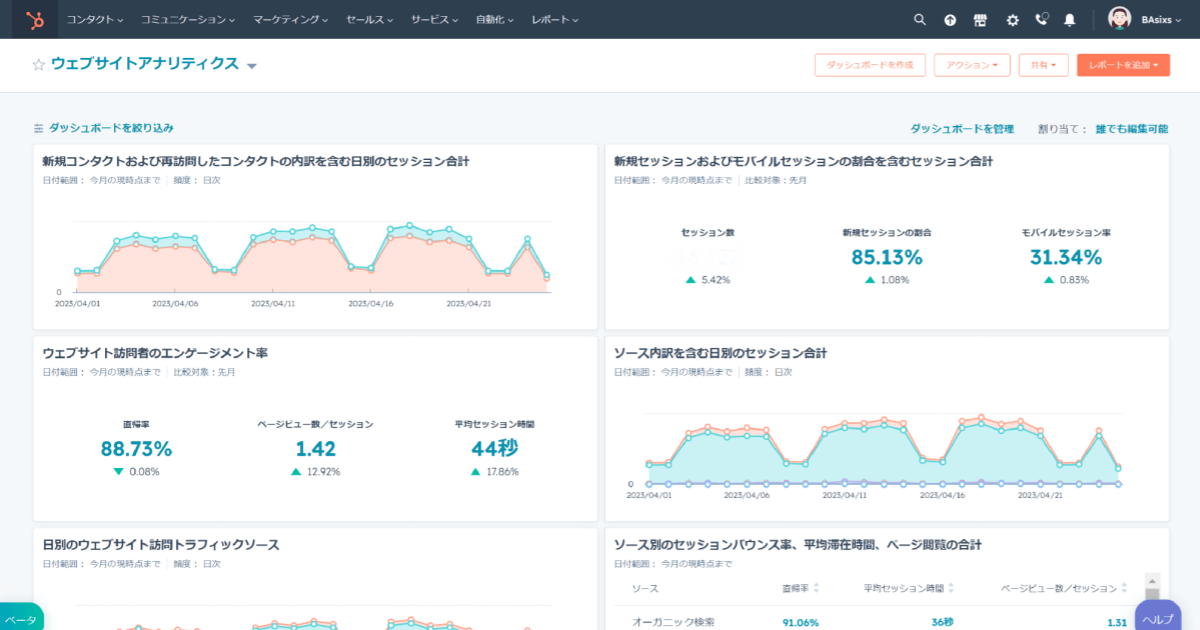Click the 12.92% change indicator
1200x630 pixels.
pyautogui.click(x=316, y=472)
